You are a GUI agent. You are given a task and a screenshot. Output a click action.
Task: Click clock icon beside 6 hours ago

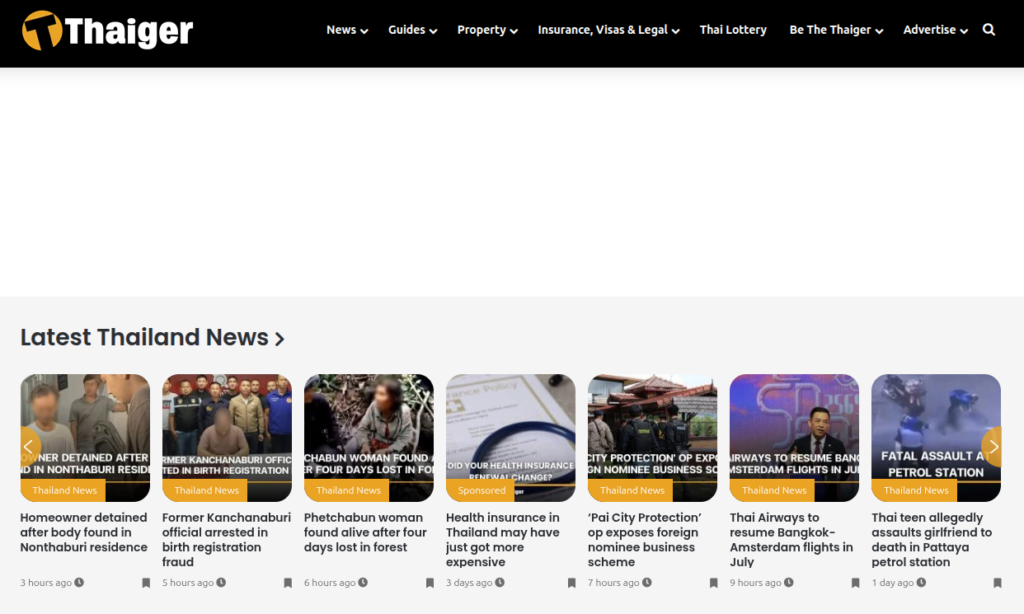coord(363,582)
